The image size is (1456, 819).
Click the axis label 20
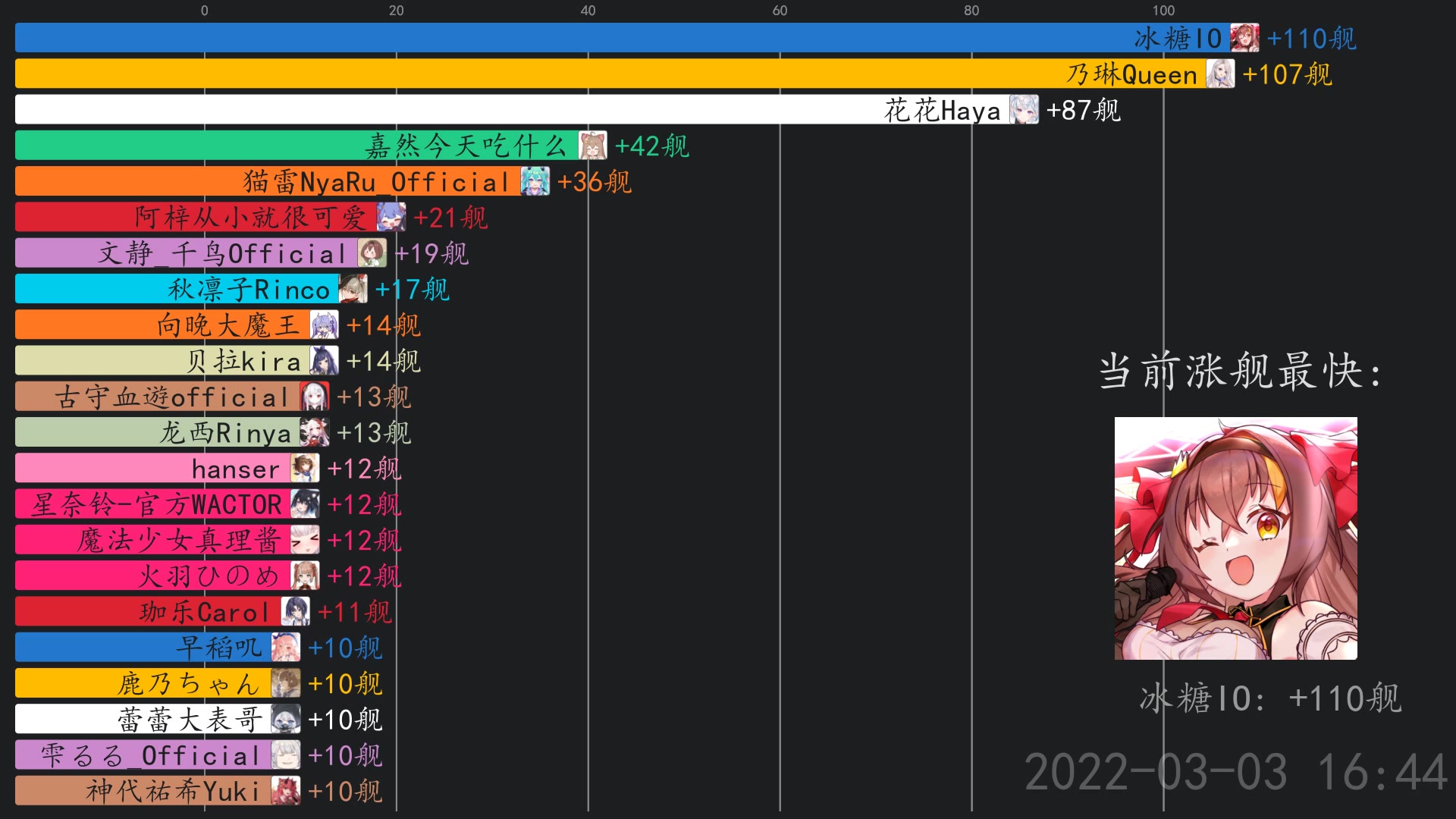[396, 11]
